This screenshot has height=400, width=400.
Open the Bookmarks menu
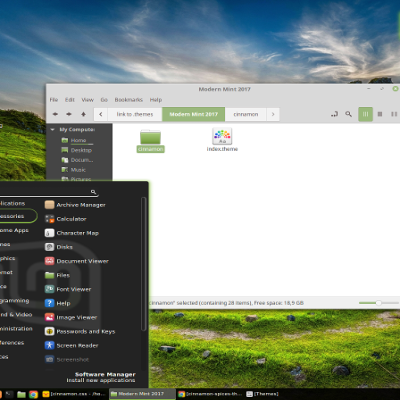click(129, 100)
